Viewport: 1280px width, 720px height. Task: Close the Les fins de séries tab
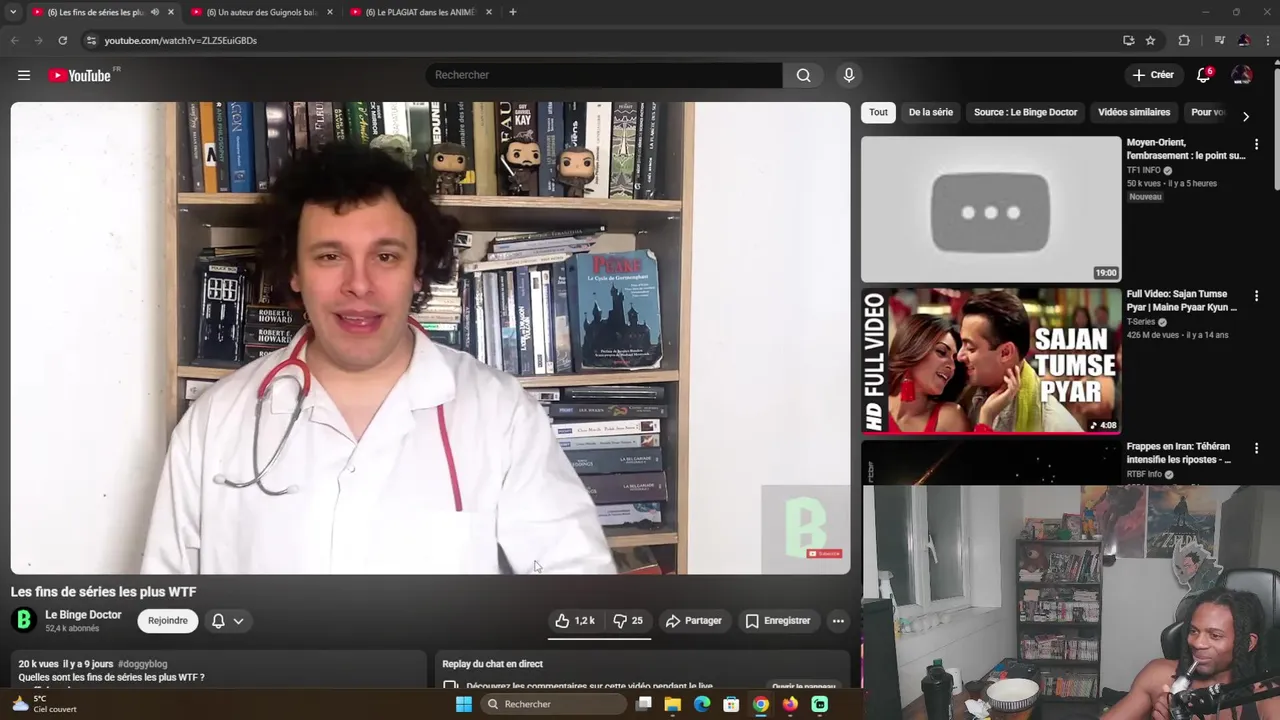tap(171, 12)
